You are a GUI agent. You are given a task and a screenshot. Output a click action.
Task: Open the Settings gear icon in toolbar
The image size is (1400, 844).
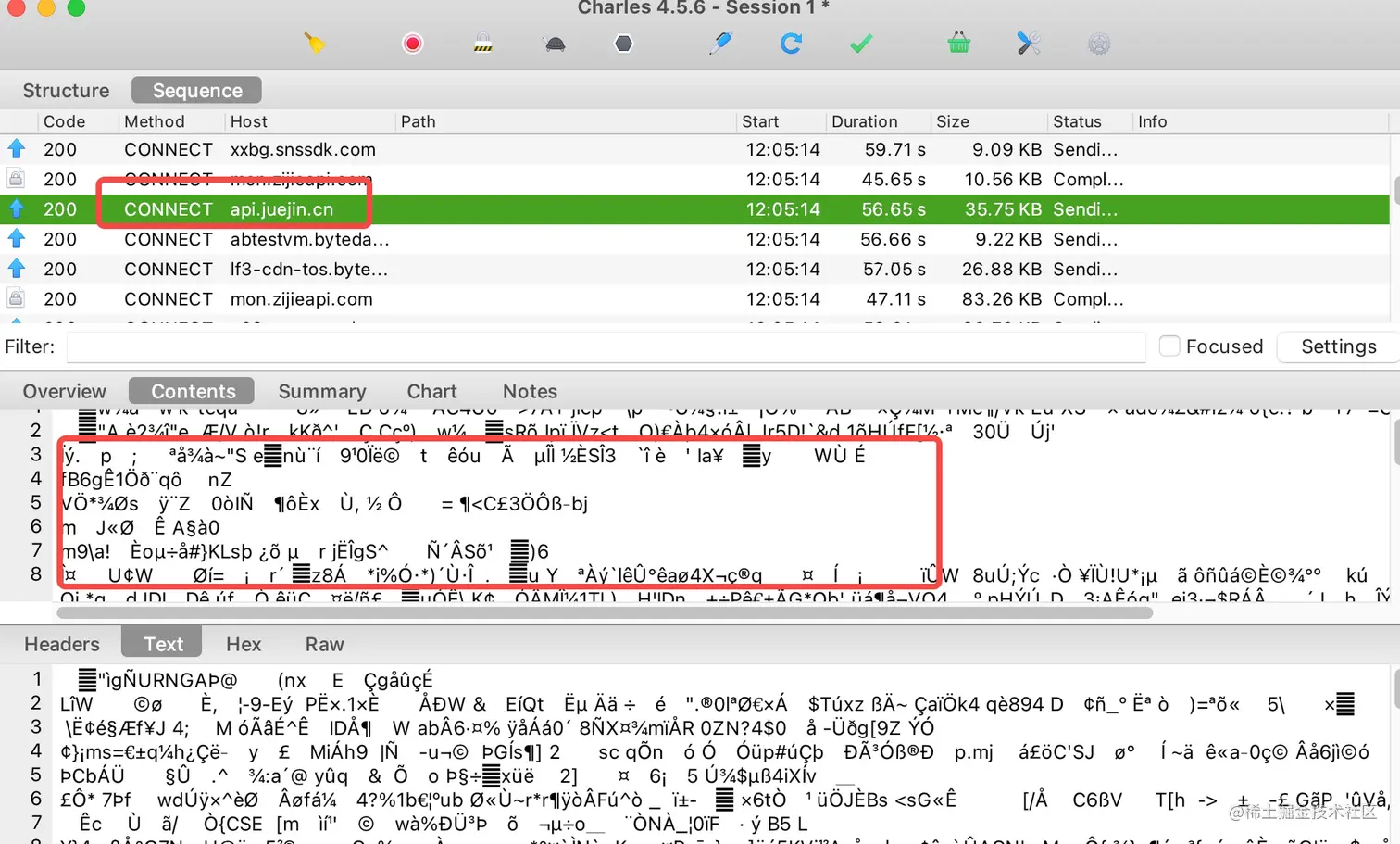(x=1099, y=44)
